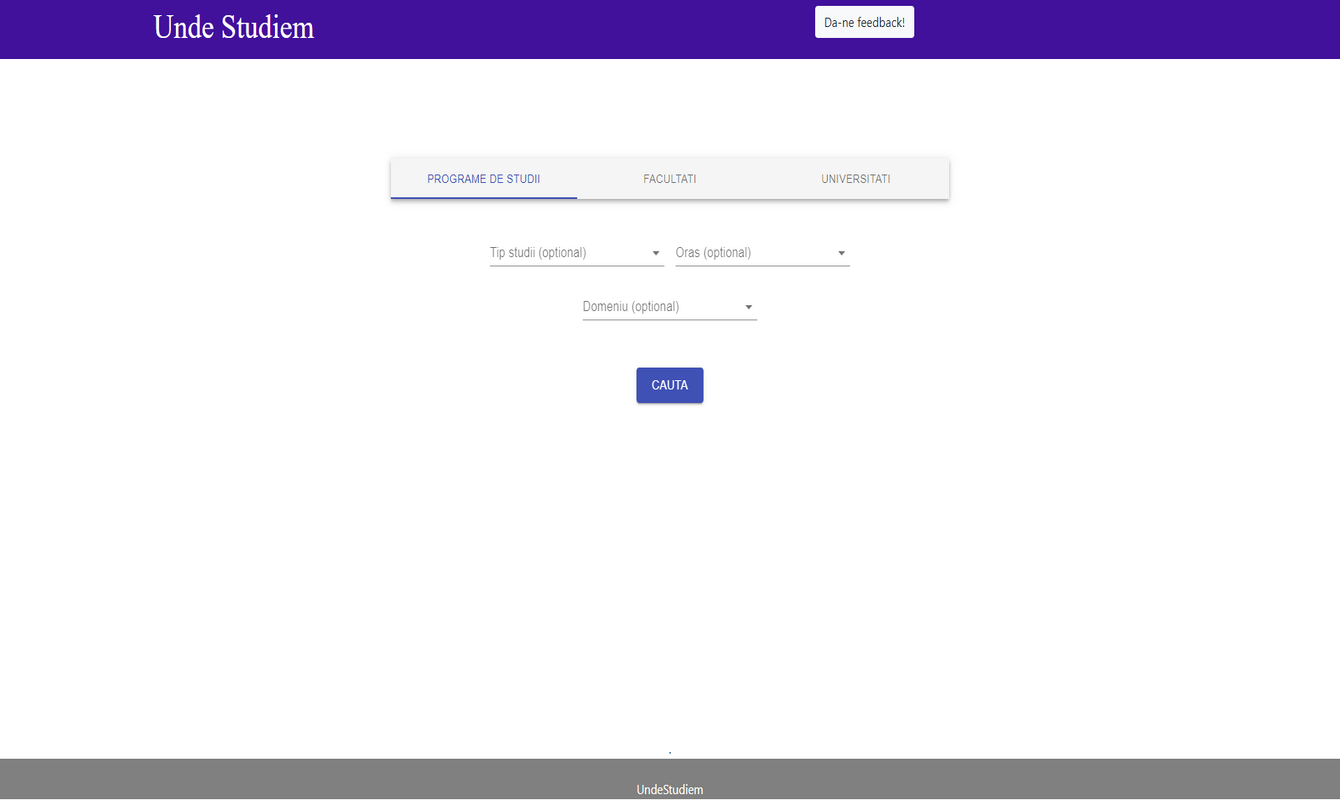1340x811 pixels.
Task: Click the small blue dot above the footer
Action: pos(669,752)
